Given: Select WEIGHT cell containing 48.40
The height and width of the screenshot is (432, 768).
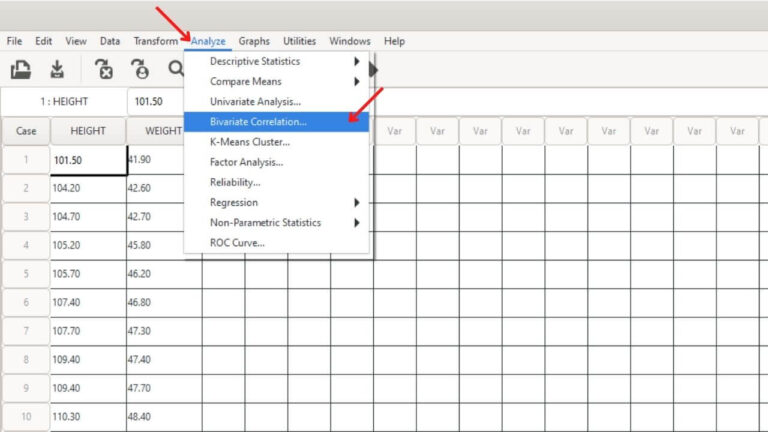Looking at the screenshot, I should pos(164,416).
